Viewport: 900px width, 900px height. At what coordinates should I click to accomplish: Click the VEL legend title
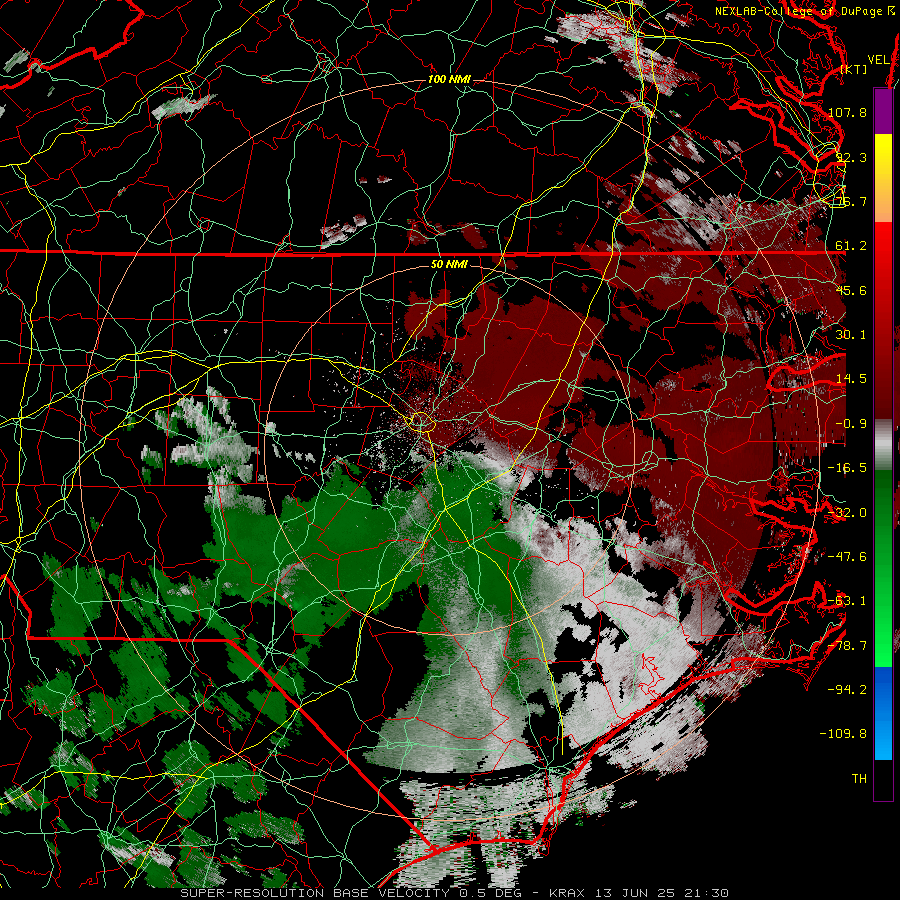tap(878, 60)
